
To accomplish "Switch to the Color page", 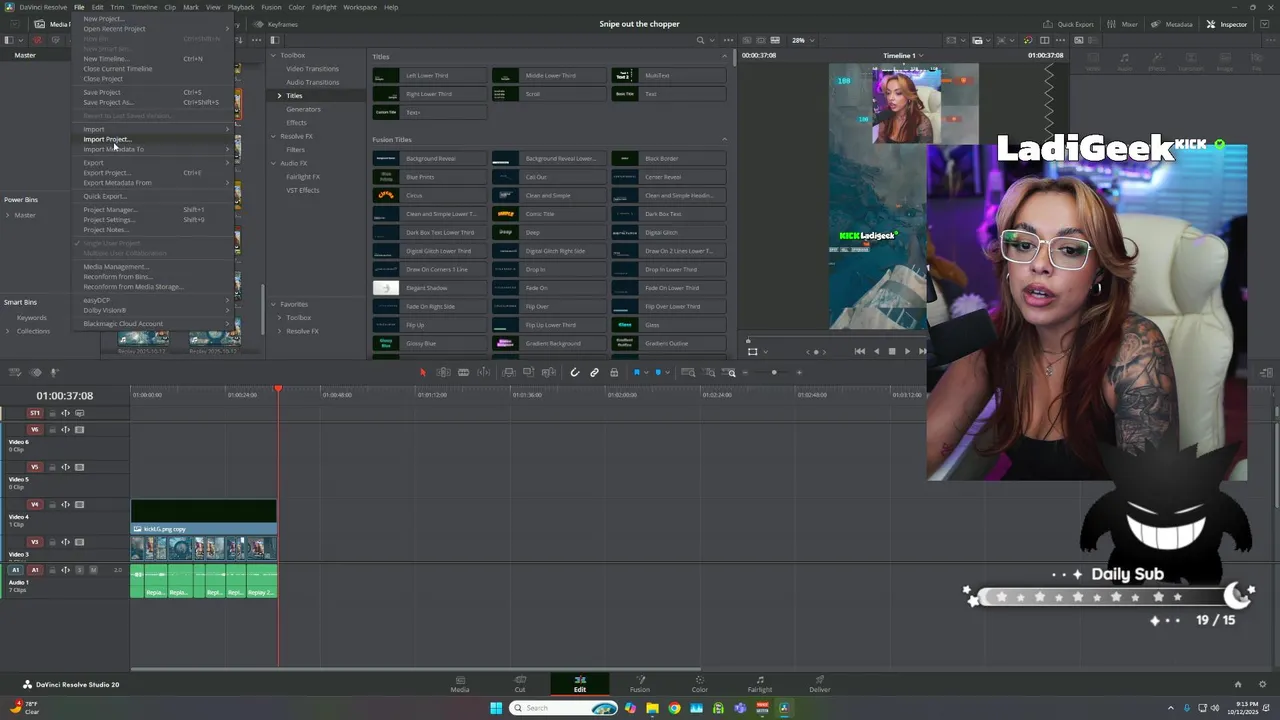I will 700,684.
